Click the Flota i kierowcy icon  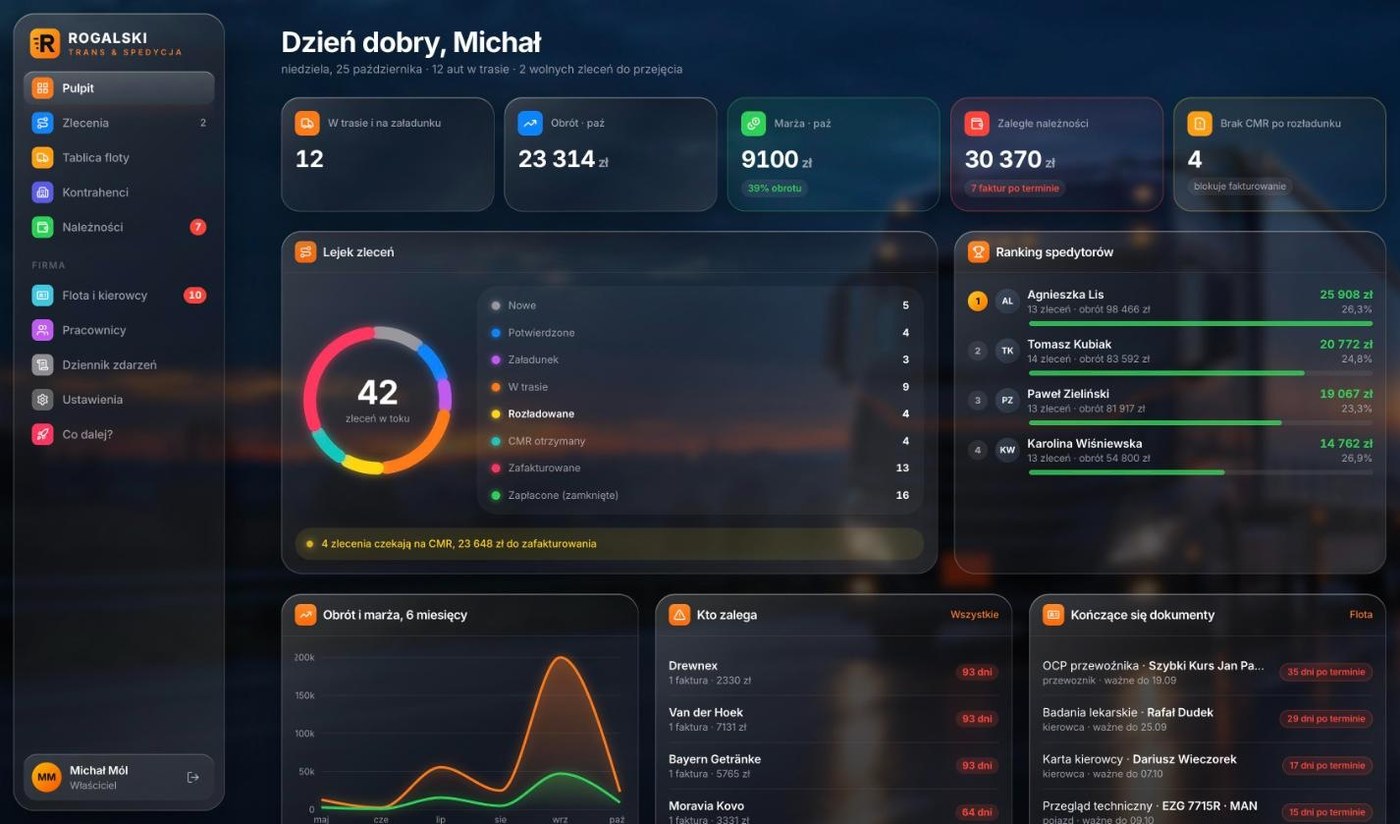click(42, 295)
